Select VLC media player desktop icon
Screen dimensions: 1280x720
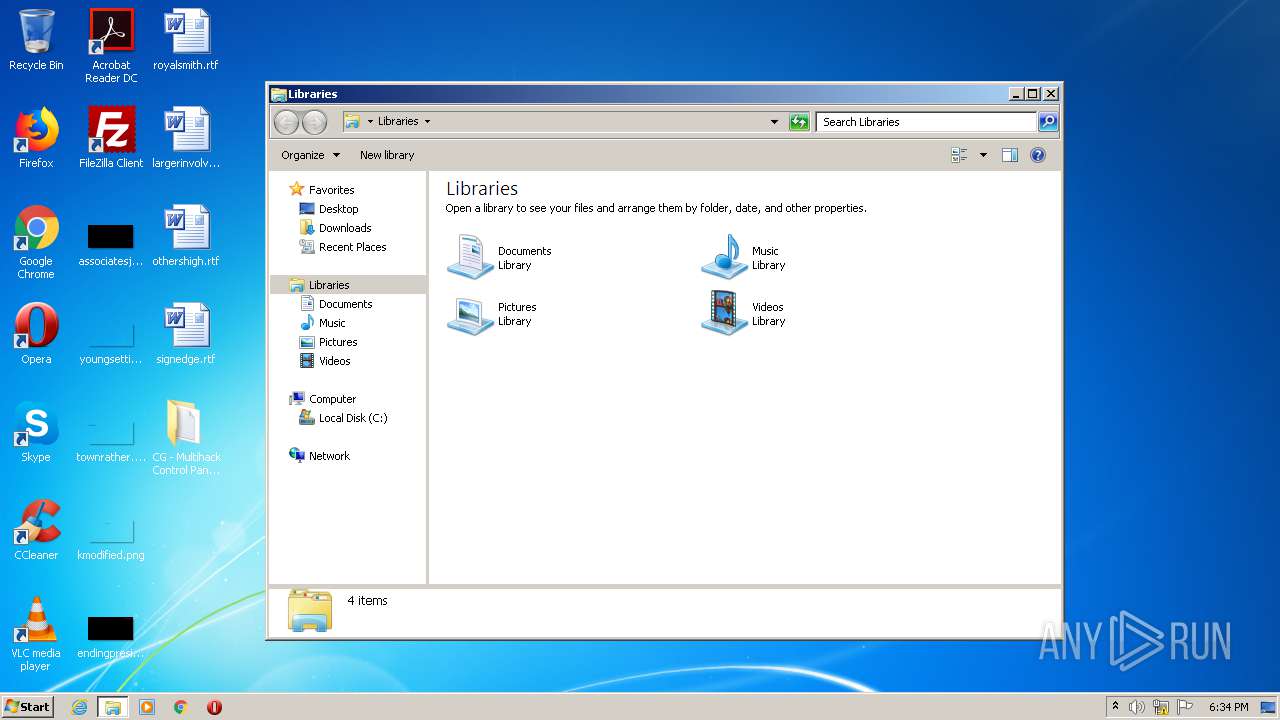pos(36,634)
